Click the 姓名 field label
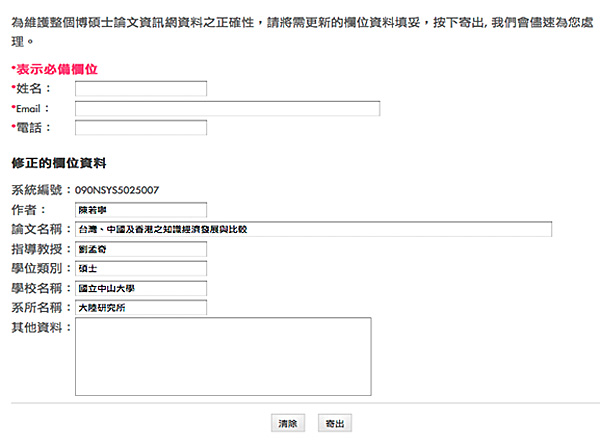This screenshot has width=600, height=447. tap(33, 89)
